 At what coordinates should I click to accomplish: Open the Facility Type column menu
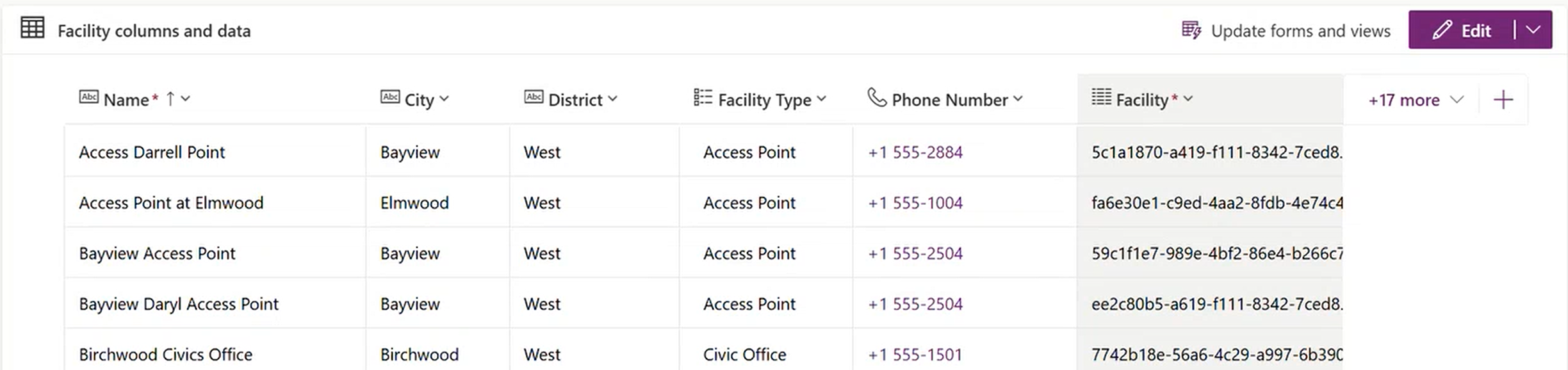pos(822,99)
